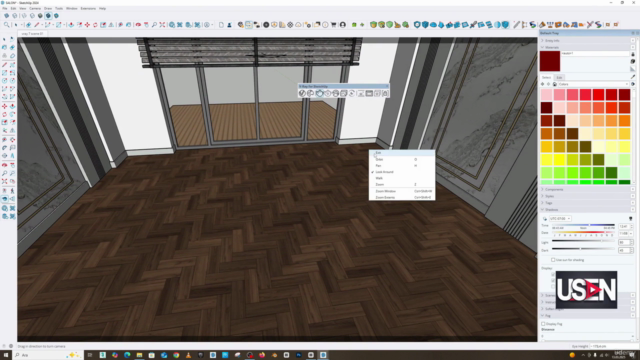Select Shaded With Textures style icon

coord(48,16)
